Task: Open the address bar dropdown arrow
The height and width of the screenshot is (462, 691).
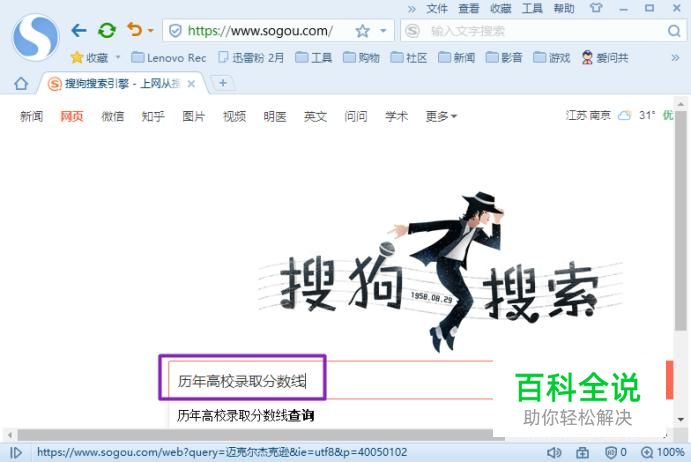Action: pyautogui.click(x=383, y=31)
